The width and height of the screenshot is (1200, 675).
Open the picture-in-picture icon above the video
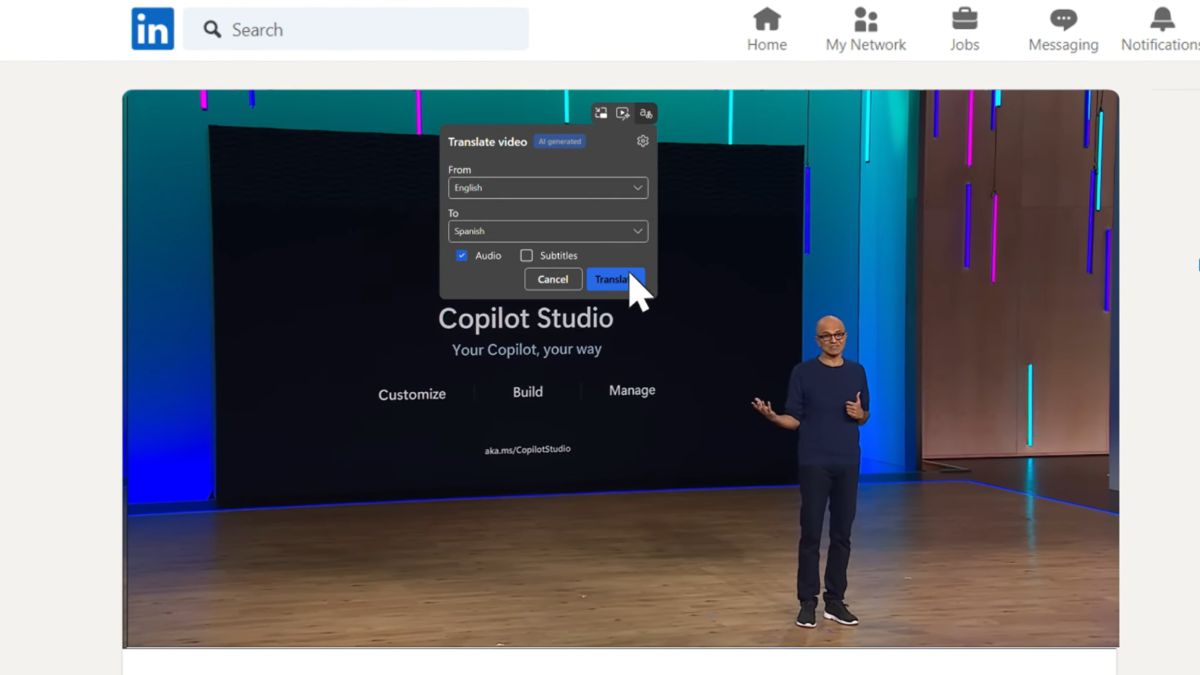click(x=601, y=112)
